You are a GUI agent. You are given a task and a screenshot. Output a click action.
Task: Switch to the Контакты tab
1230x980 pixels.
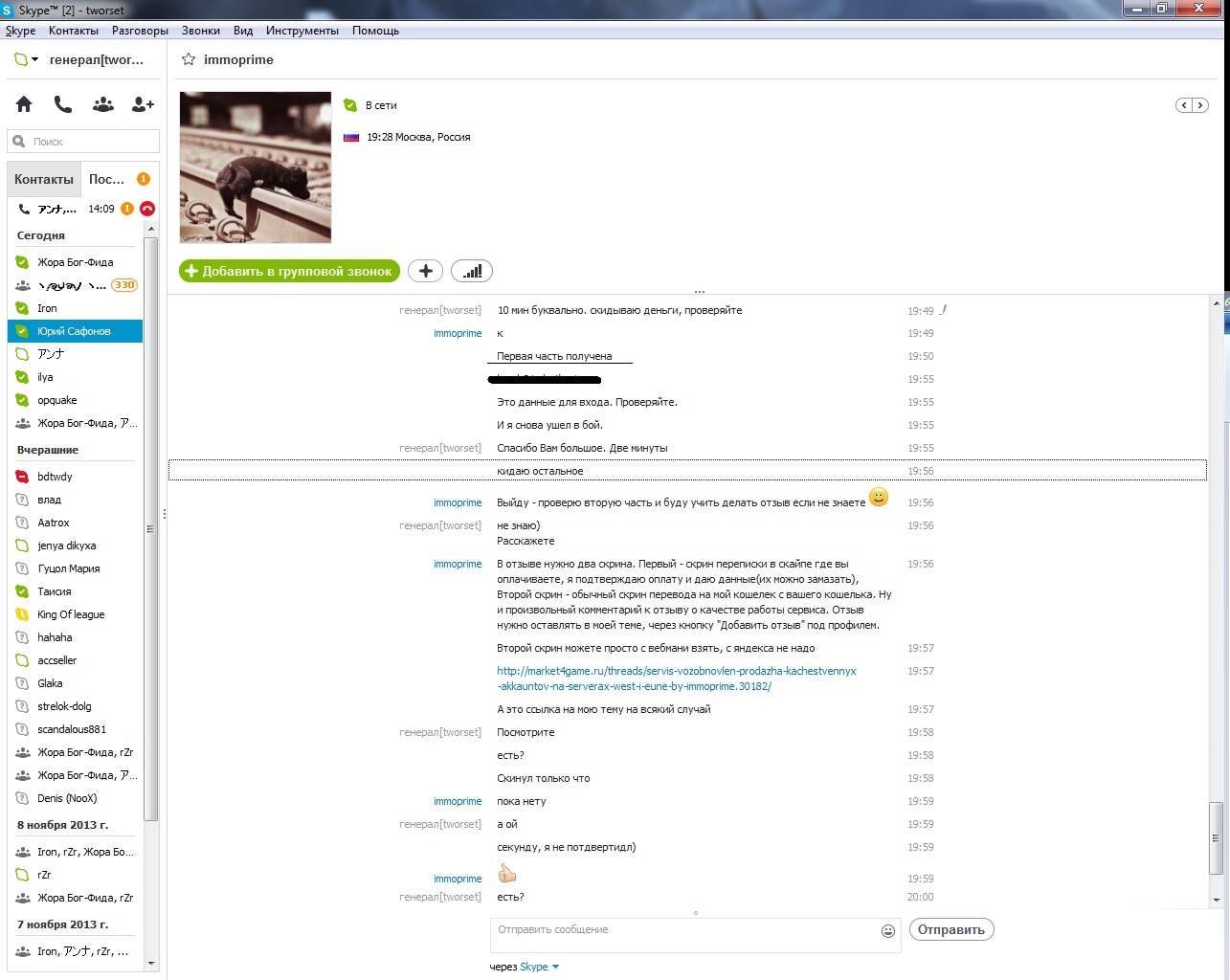pyautogui.click(x=44, y=179)
